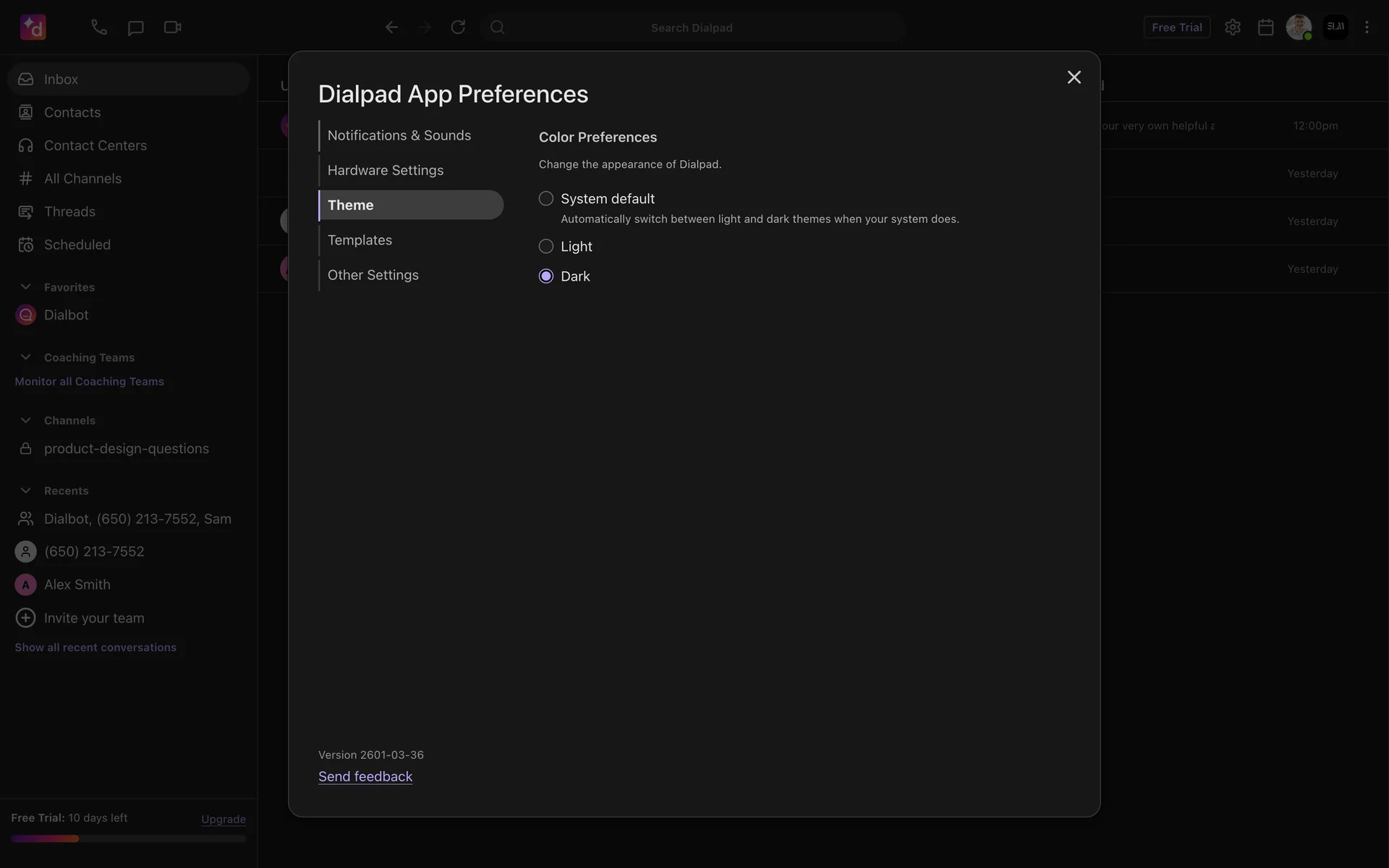
Task: Open the calendar icon in header
Action: 1265,27
